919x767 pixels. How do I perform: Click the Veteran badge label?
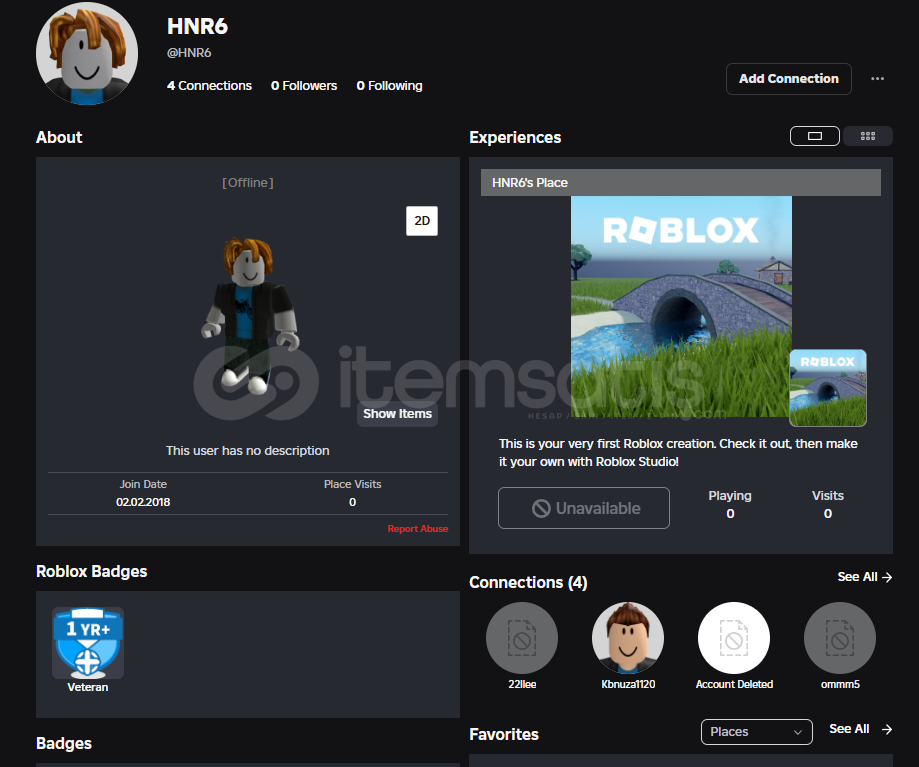coord(88,687)
